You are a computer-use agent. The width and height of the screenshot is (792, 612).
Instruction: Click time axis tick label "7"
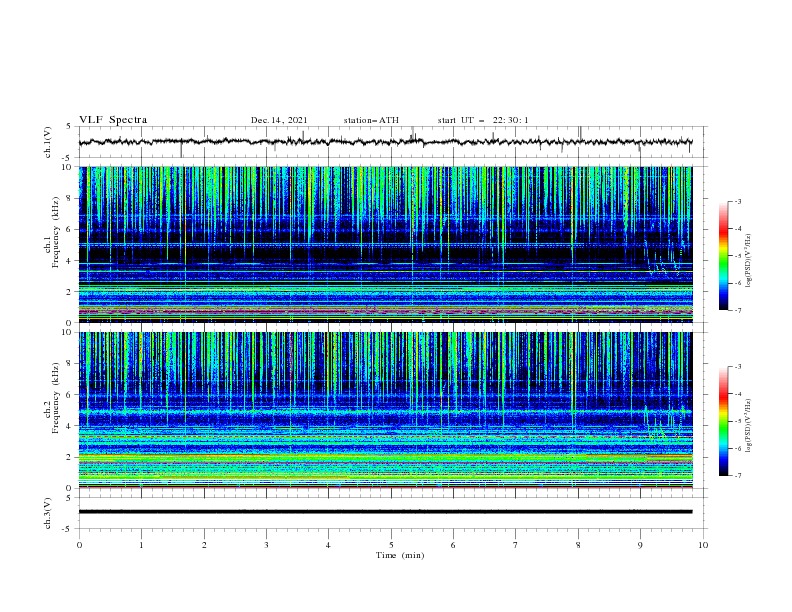[x=516, y=545]
